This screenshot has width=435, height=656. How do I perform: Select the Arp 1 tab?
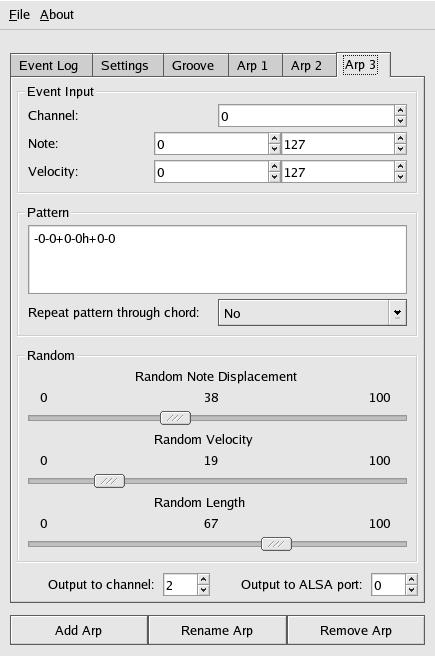252,66
